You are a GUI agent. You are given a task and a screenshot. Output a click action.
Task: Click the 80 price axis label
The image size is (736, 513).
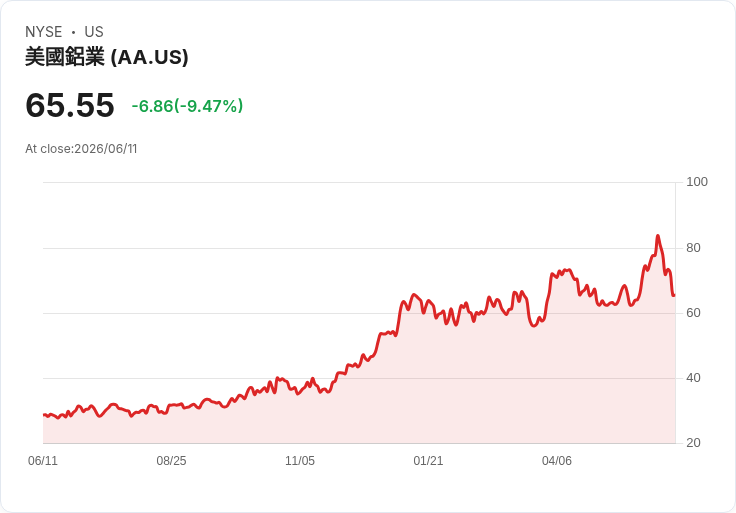(693, 247)
